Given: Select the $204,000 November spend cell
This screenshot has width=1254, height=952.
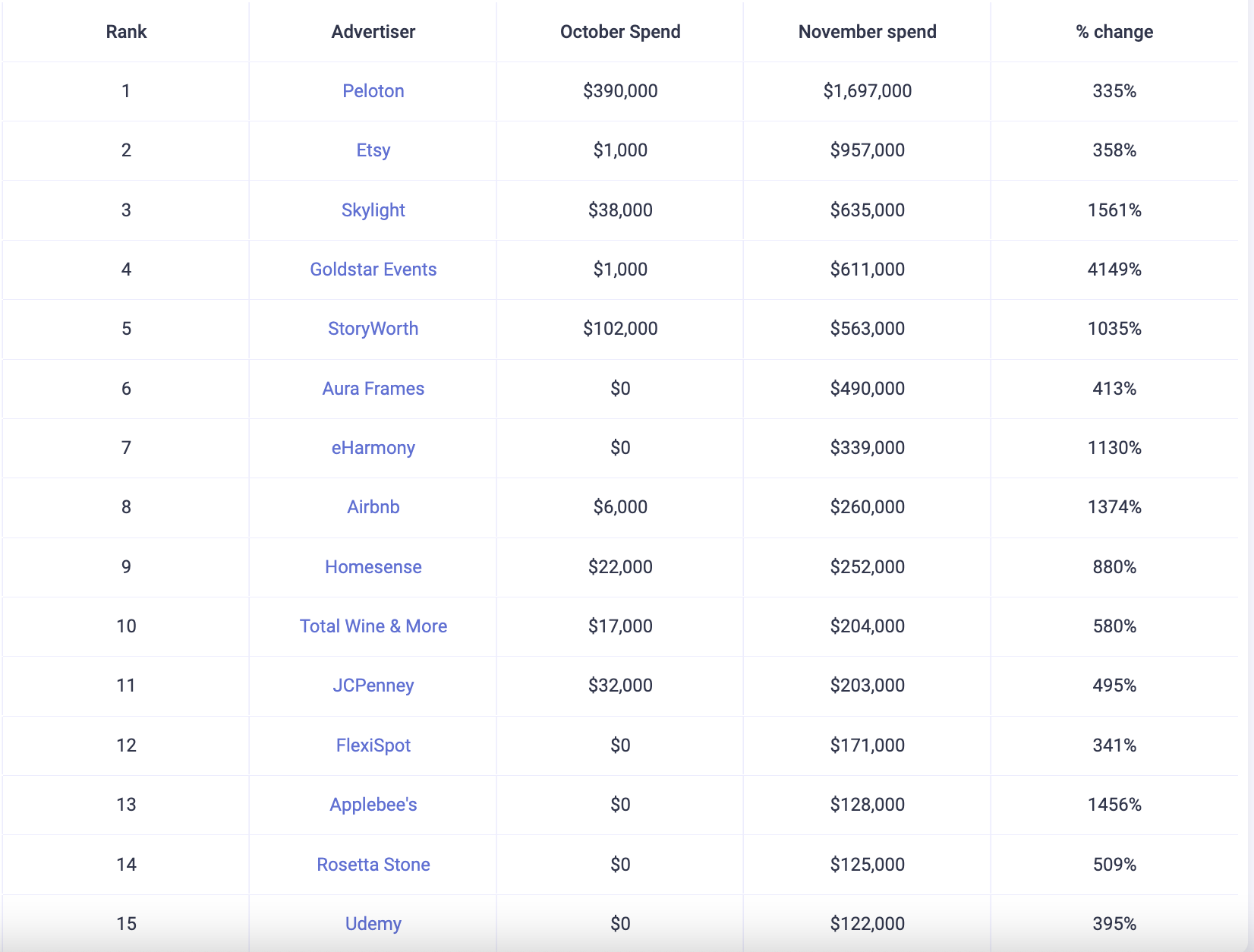Looking at the screenshot, I should tap(868, 626).
